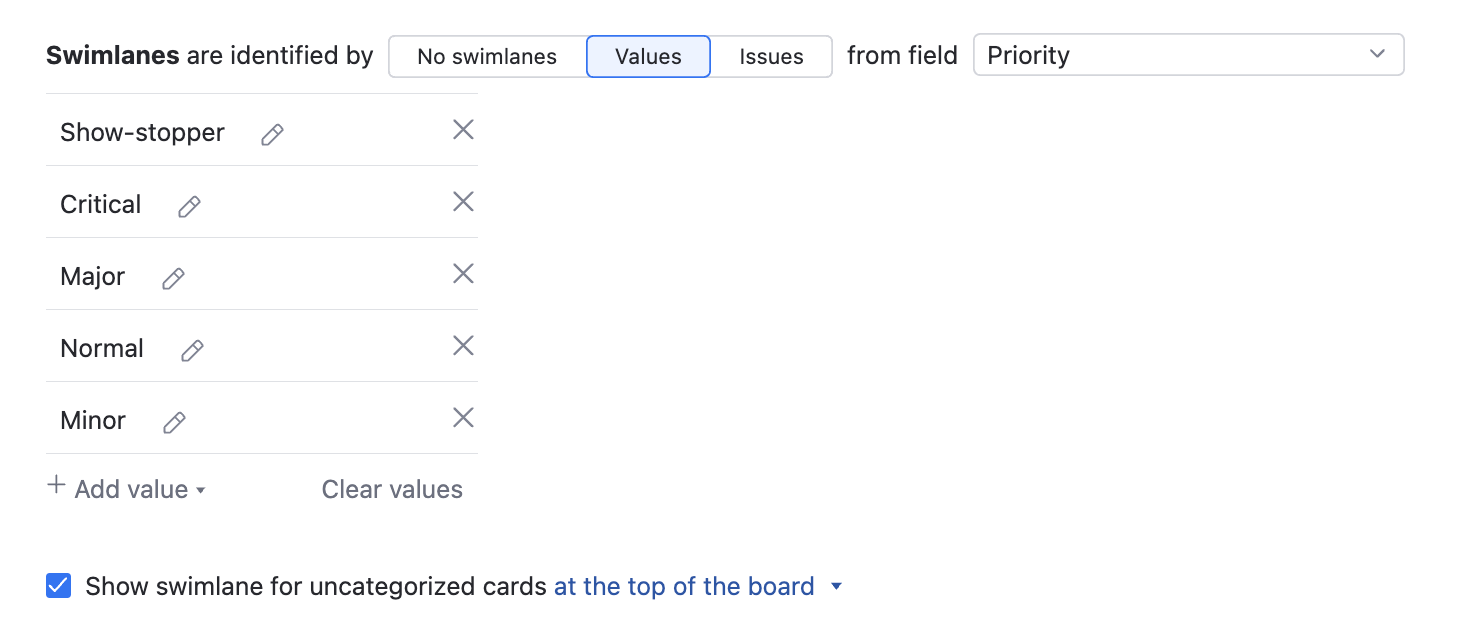
Task: Switch swimlanes to Issues mode
Action: (x=771, y=57)
